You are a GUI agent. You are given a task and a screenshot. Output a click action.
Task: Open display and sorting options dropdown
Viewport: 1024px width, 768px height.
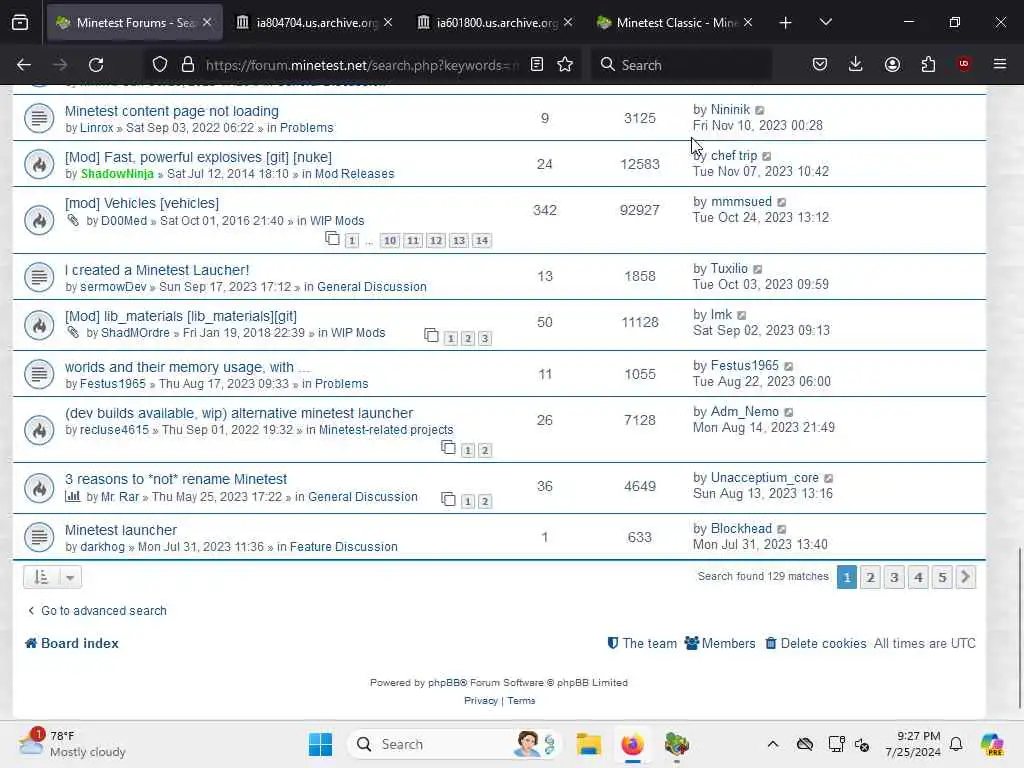click(52, 577)
